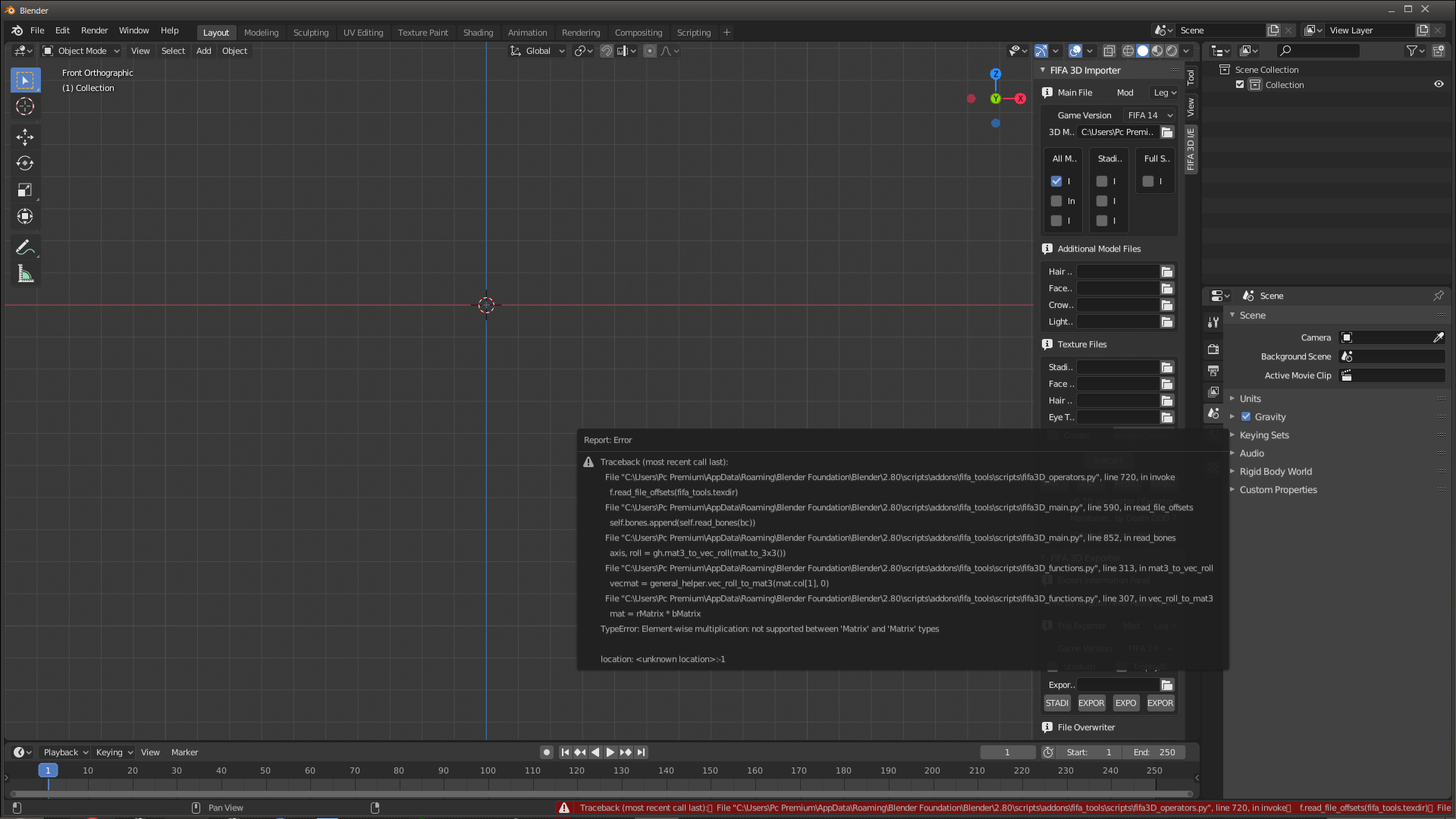
Task: Toggle Collection exclude checkbox in outliner
Action: (x=1240, y=84)
